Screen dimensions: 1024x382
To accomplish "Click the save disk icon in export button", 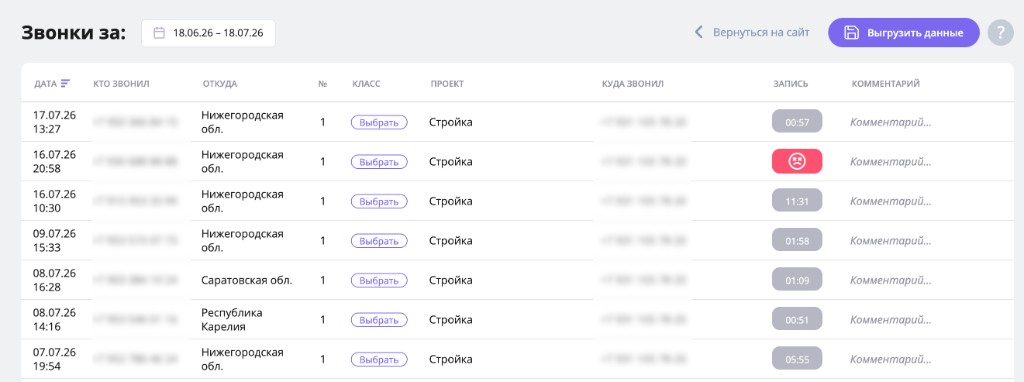I will point(851,33).
